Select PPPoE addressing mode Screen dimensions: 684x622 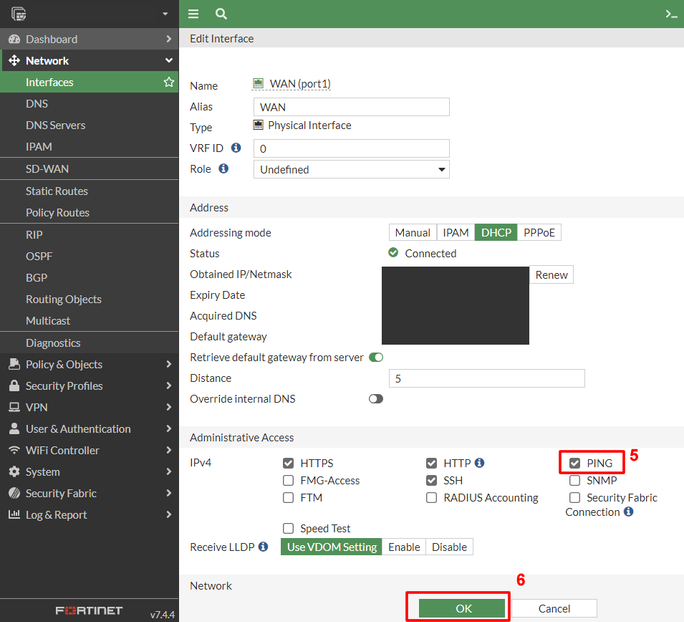(x=539, y=233)
